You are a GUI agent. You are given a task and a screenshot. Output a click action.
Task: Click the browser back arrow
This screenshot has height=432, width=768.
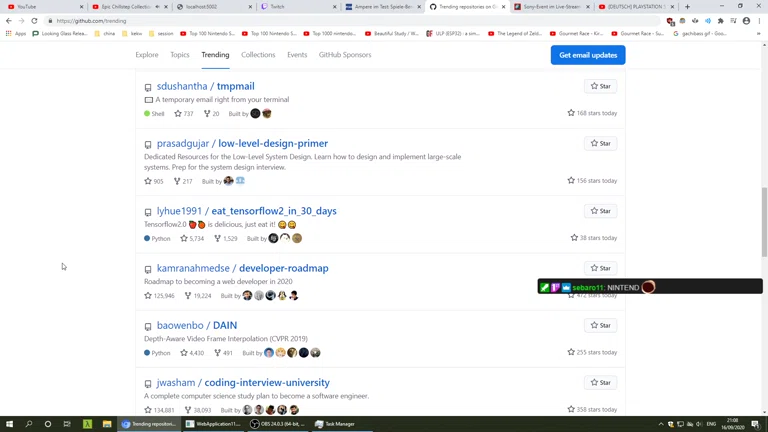[9, 21]
